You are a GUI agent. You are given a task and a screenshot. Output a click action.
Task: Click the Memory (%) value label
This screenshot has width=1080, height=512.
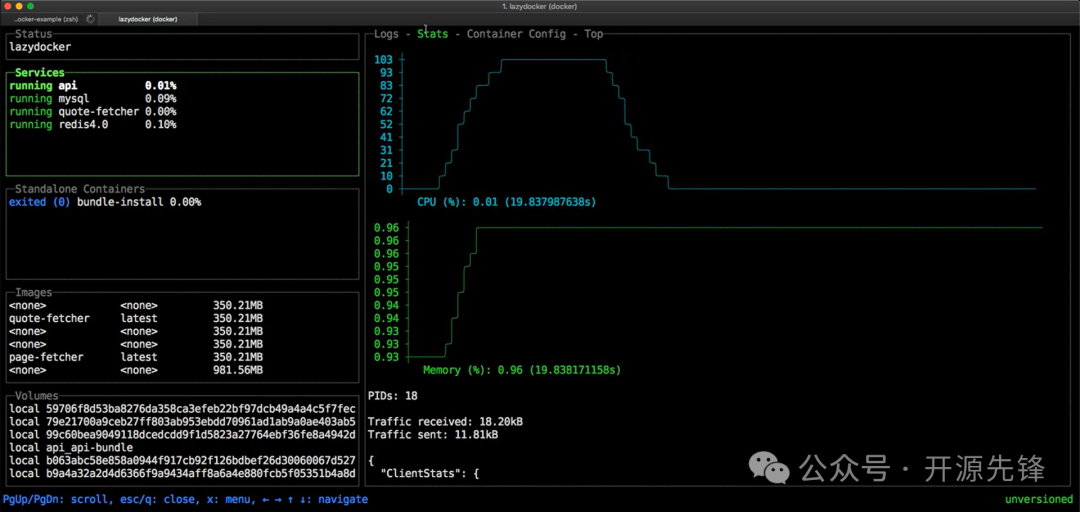[522, 370]
